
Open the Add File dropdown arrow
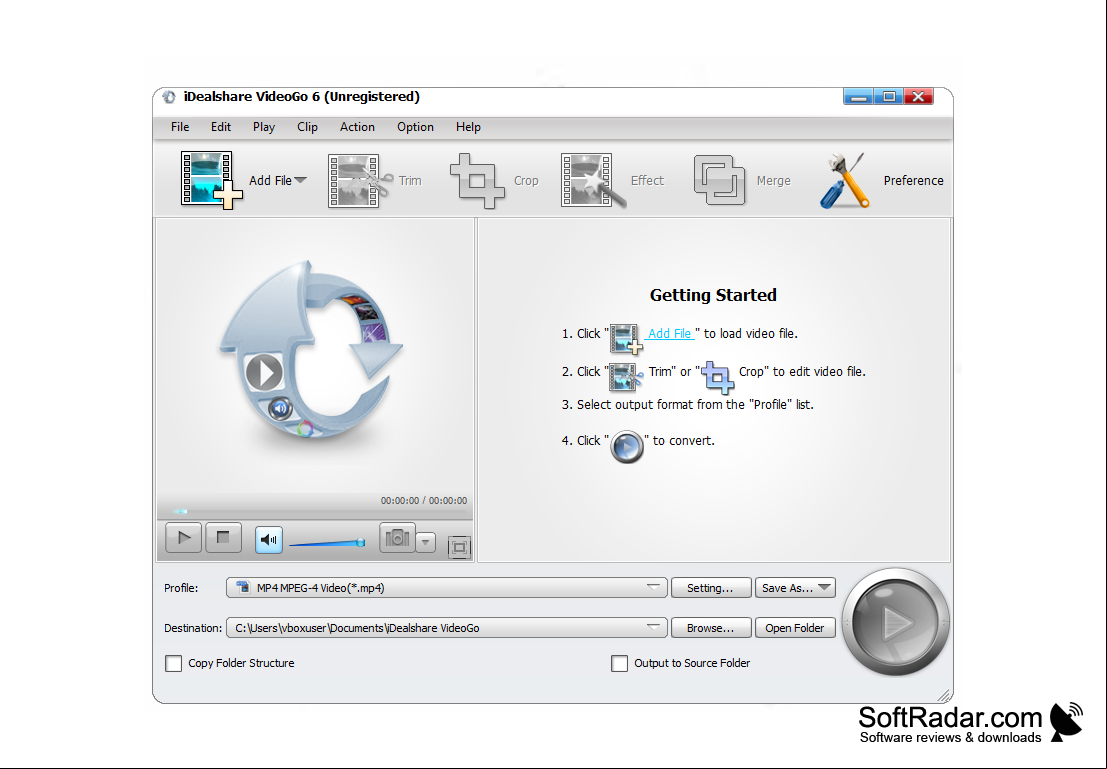300,180
